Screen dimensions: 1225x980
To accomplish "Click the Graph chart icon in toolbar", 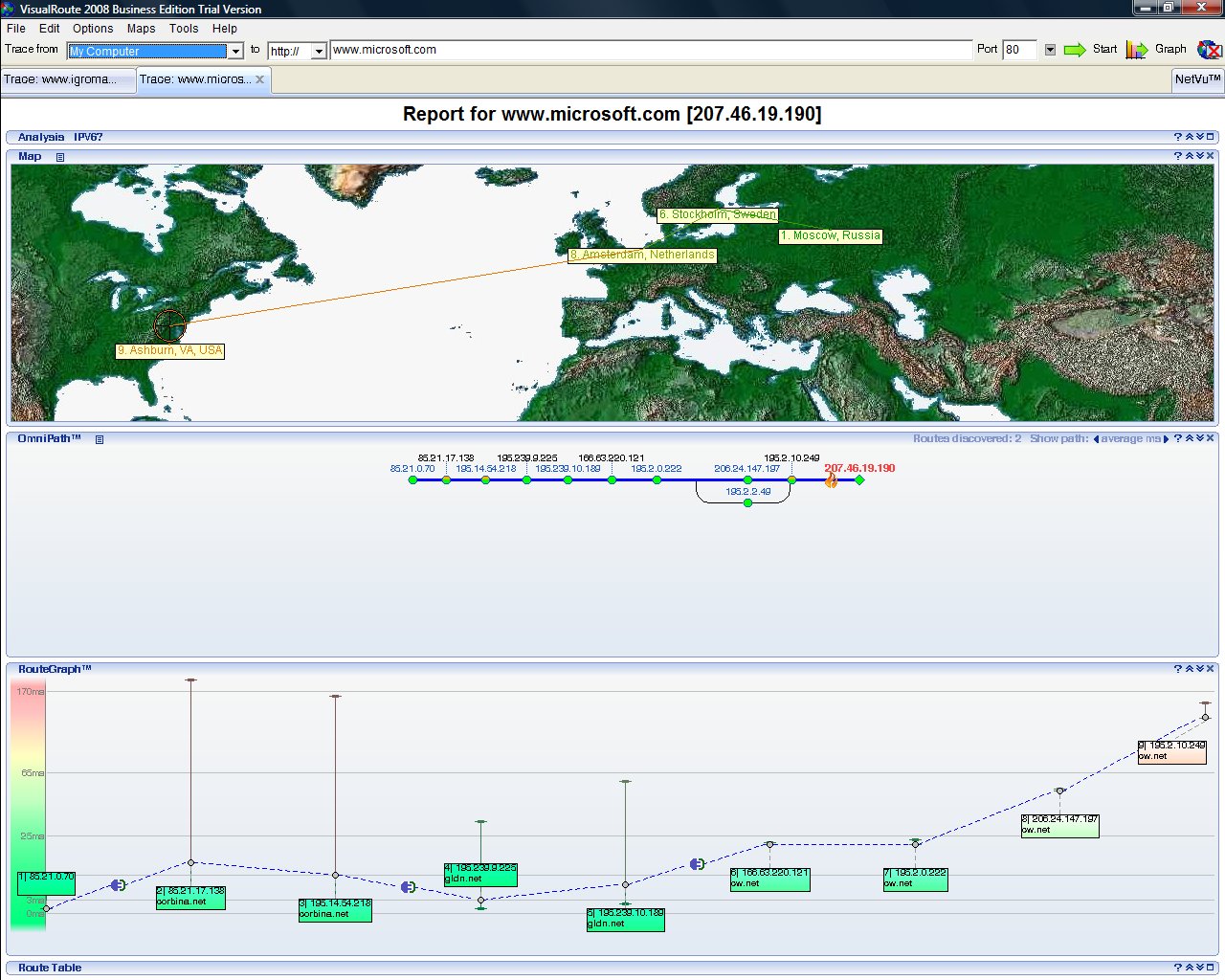I will point(1136,50).
